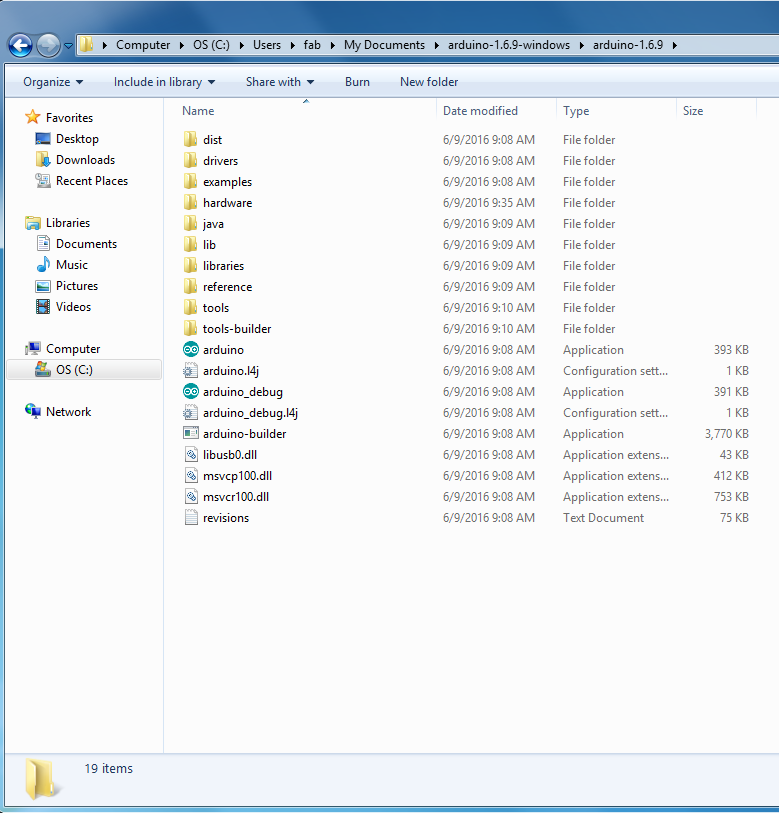779x813 pixels.
Task: Go to arduino-1.6.9-windows in breadcrumb
Action: [509, 45]
